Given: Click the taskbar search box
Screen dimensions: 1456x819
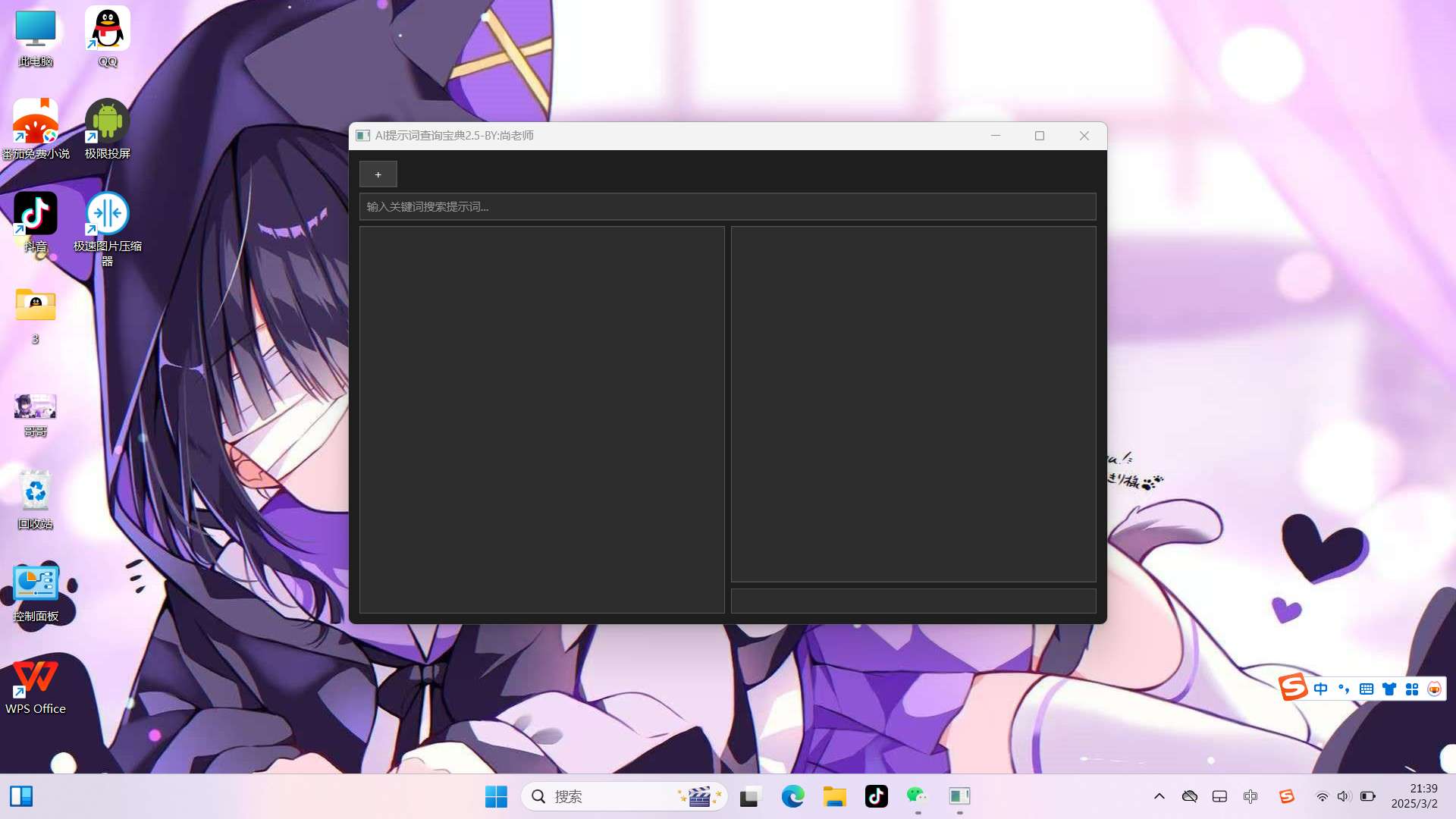Looking at the screenshot, I should 623,796.
